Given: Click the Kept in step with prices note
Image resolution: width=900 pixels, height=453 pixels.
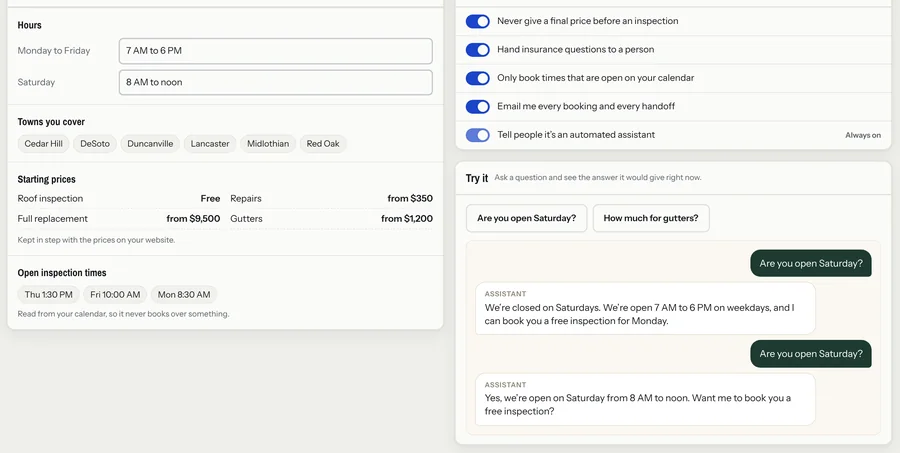Looking at the screenshot, I should 96,240.
